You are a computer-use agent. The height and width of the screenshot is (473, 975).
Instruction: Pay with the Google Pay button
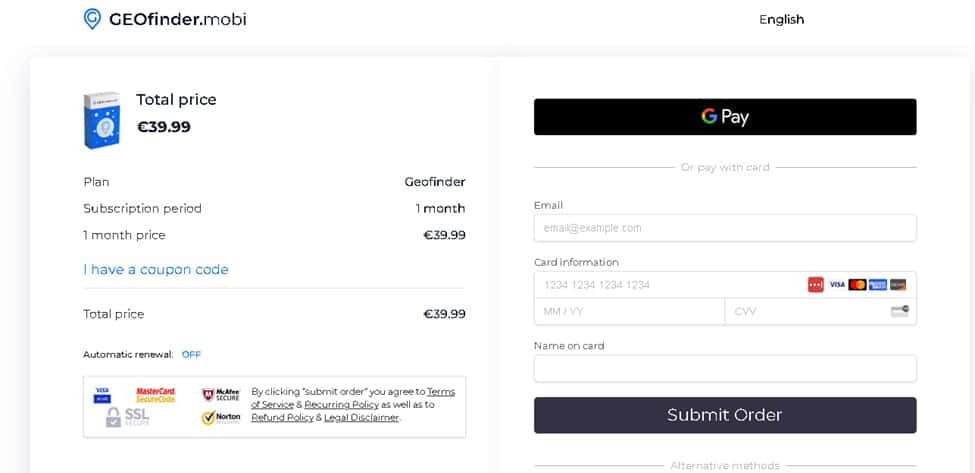[x=725, y=117]
